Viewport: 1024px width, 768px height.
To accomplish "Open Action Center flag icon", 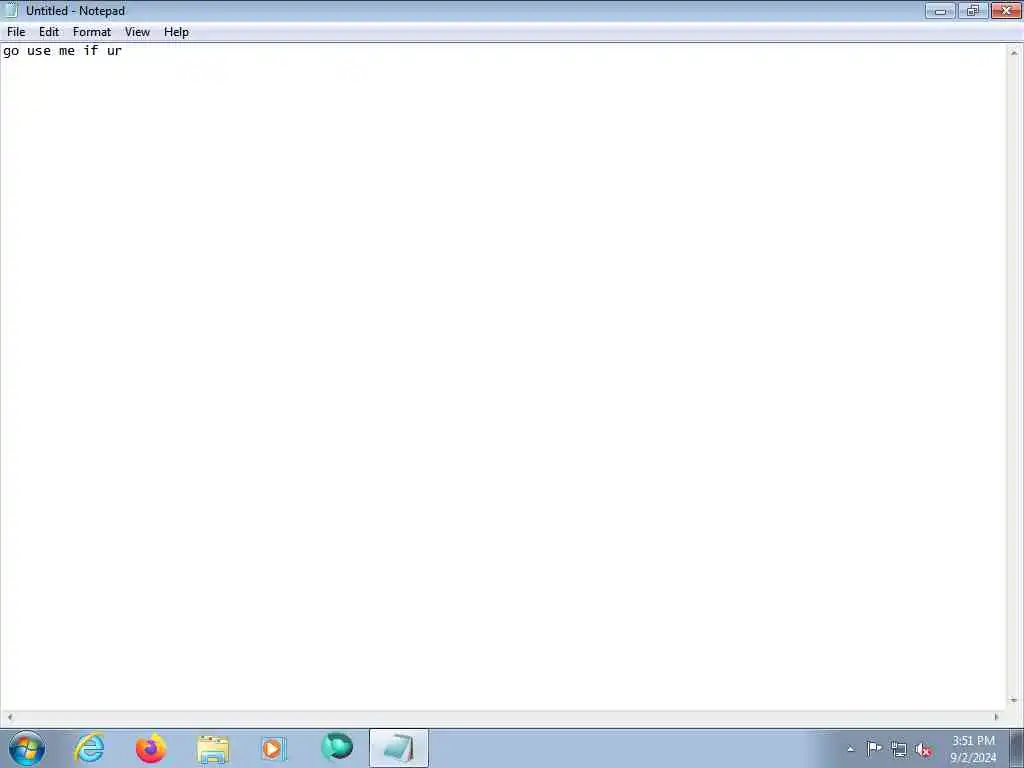I will tap(874, 749).
